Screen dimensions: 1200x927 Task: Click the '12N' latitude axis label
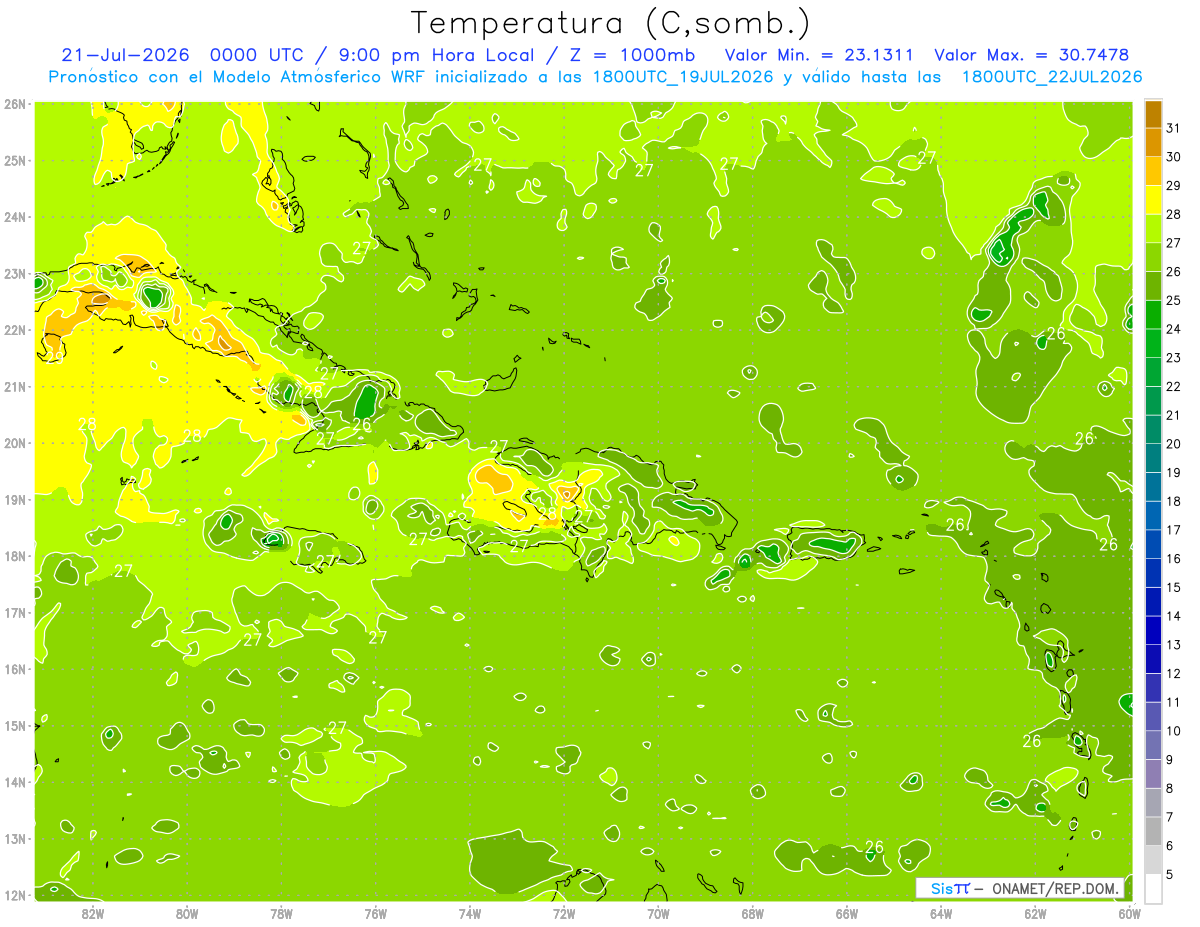pyautogui.click(x=15, y=895)
